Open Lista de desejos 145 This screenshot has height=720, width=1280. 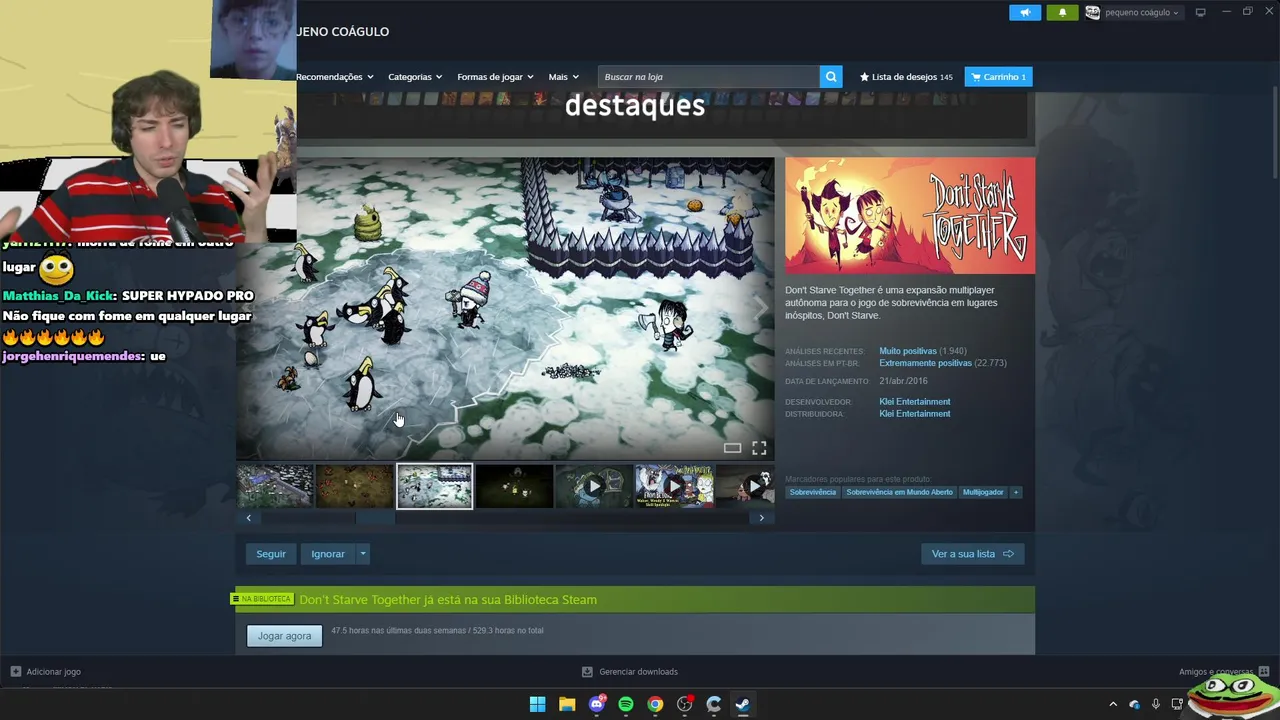coord(906,77)
